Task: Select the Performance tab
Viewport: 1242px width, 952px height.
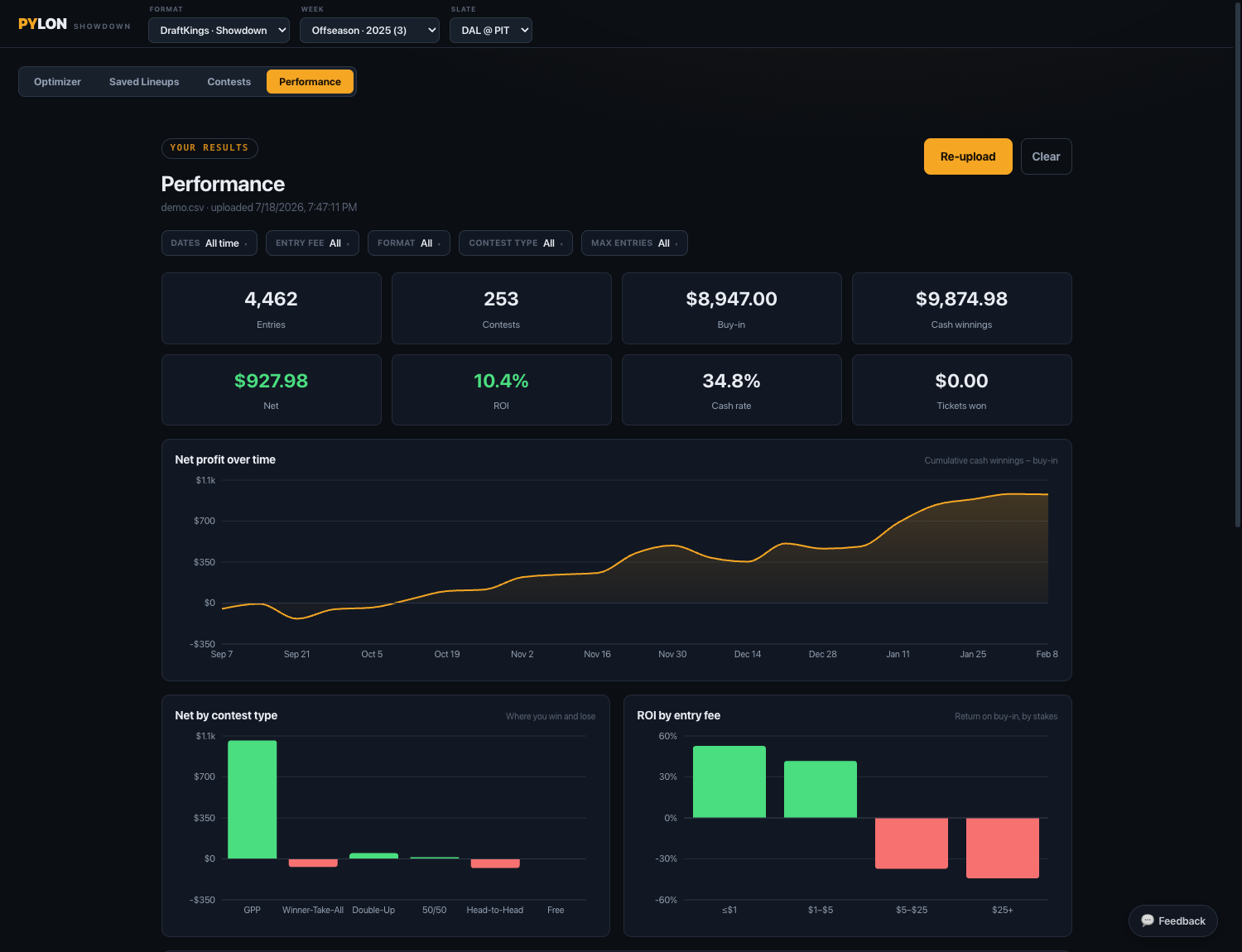Action: click(310, 82)
